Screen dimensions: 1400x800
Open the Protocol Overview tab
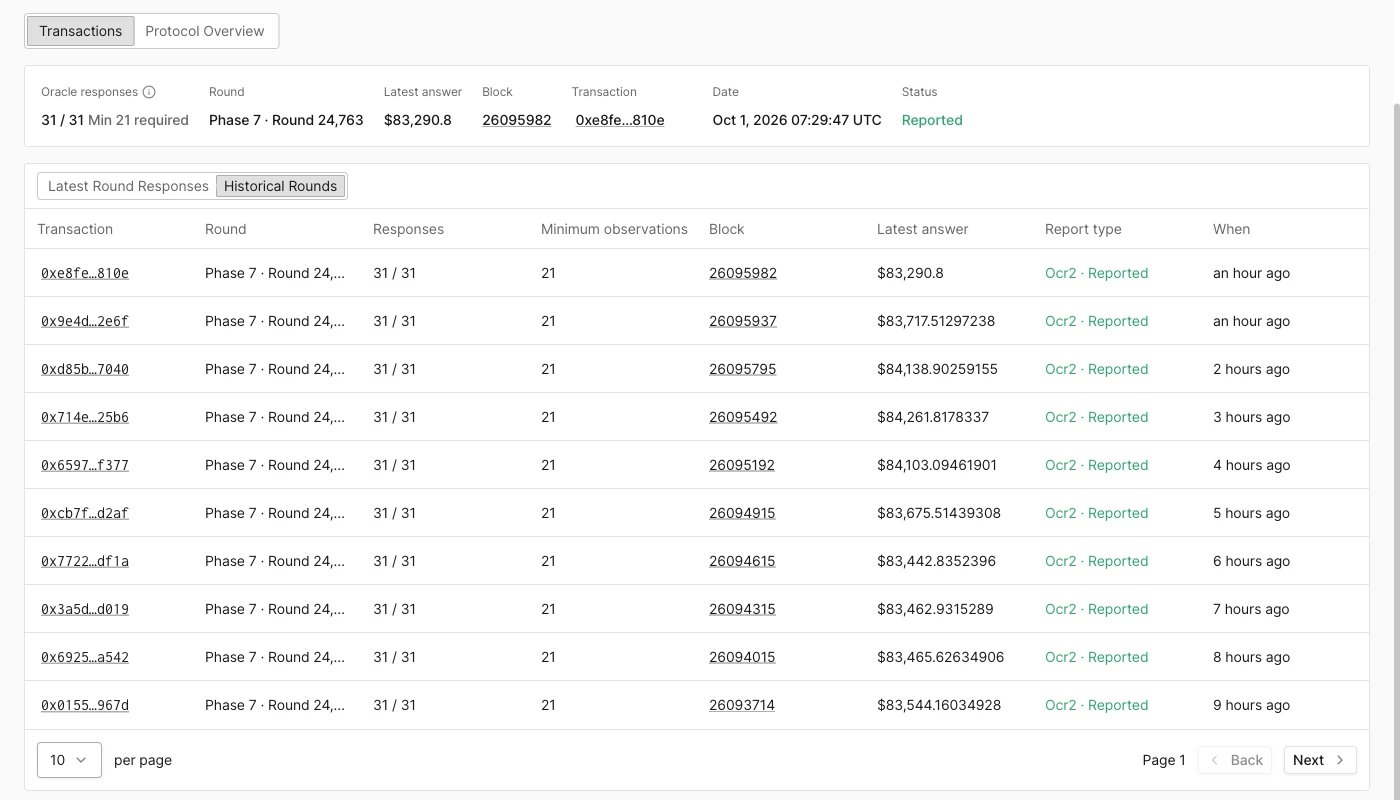click(205, 31)
